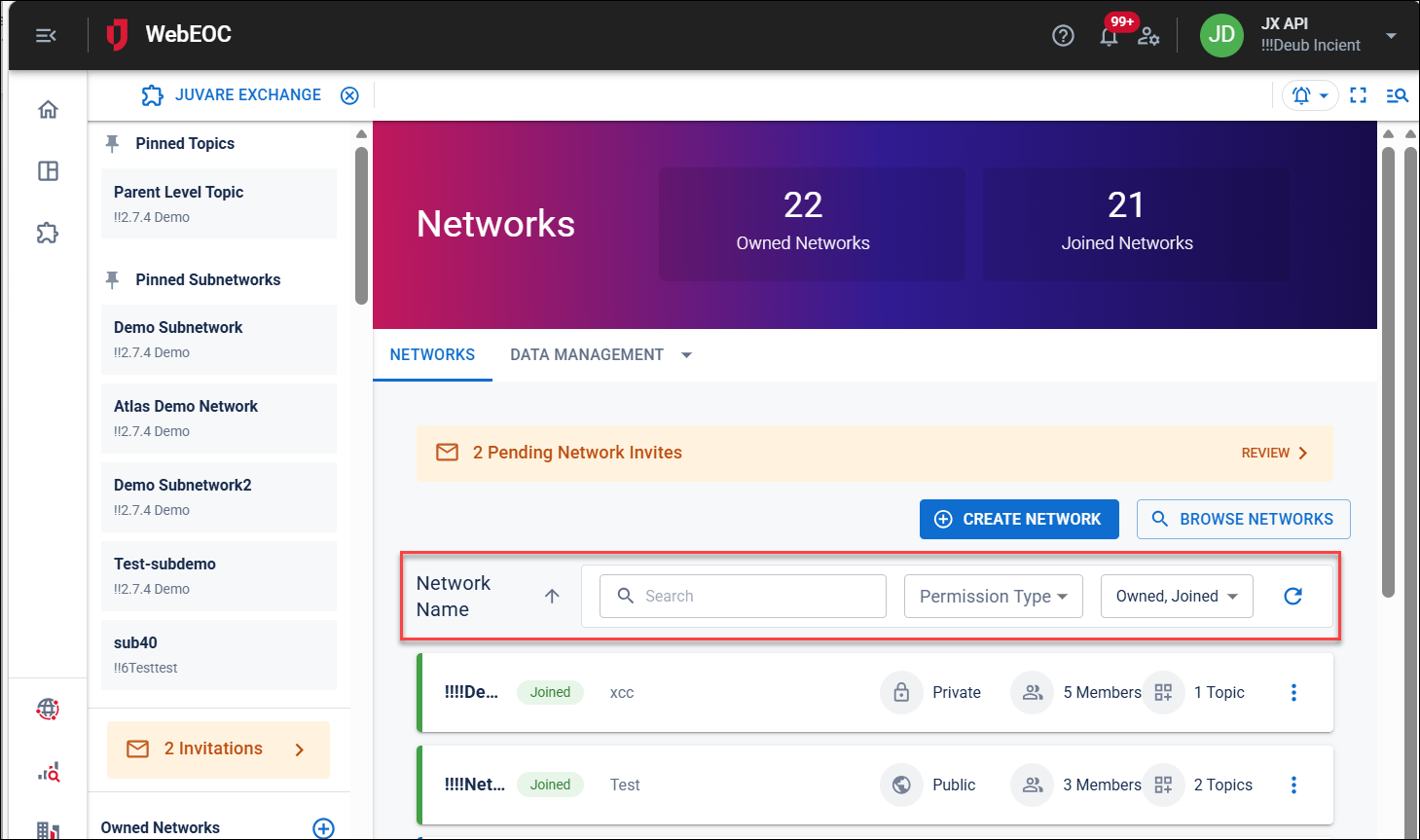Toggle fullscreen mode icon

click(x=1359, y=95)
